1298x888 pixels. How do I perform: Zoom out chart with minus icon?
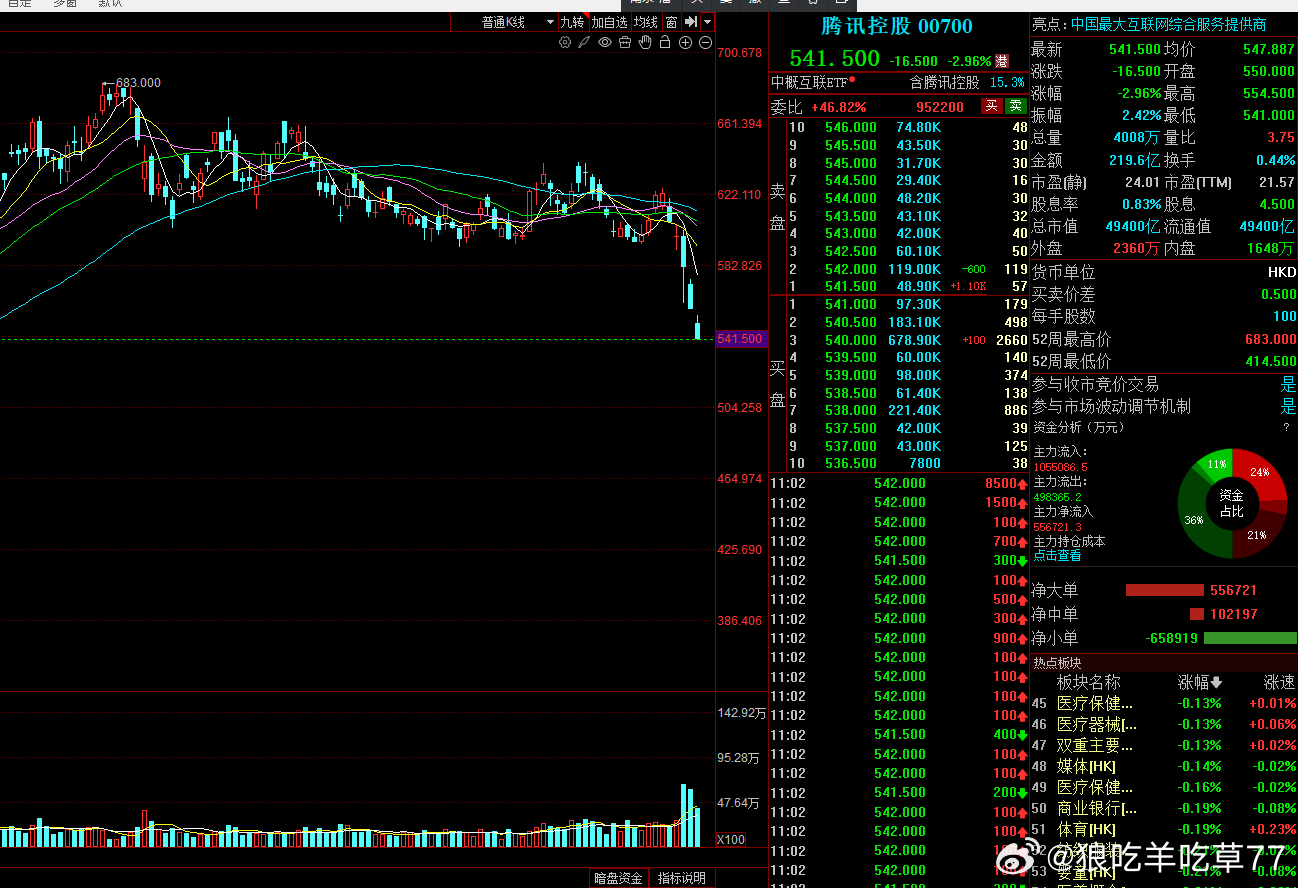[705, 42]
